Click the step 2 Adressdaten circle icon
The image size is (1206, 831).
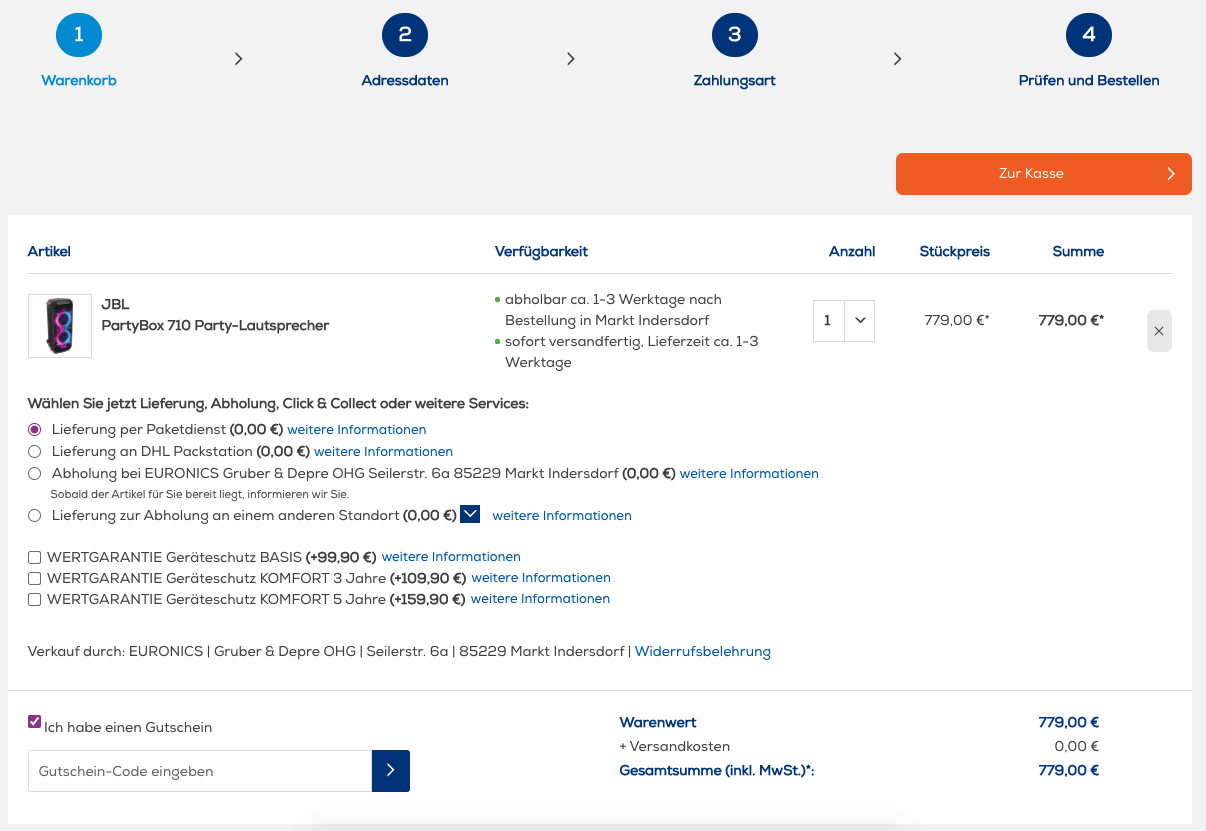tap(405, 35)
